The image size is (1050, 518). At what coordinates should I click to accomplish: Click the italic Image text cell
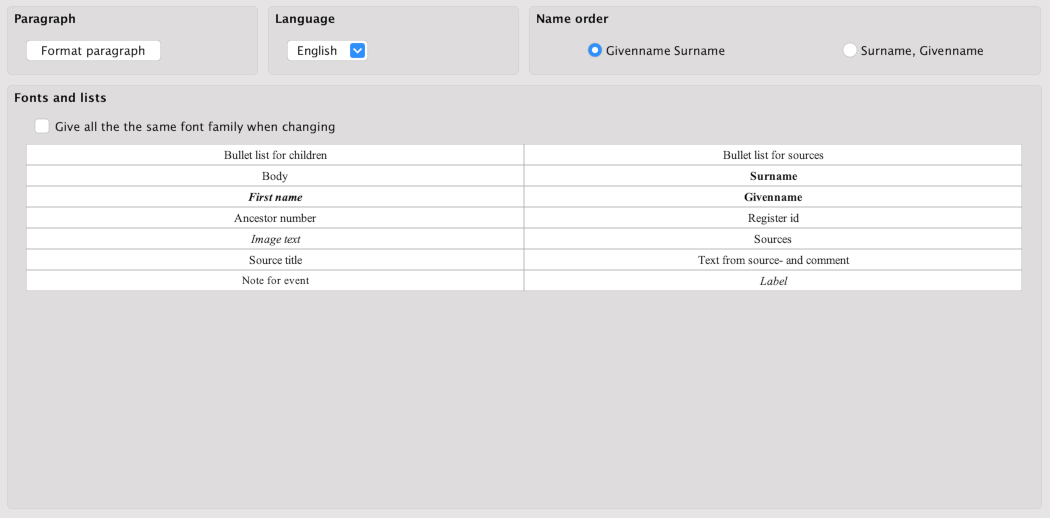coord(275,239)
